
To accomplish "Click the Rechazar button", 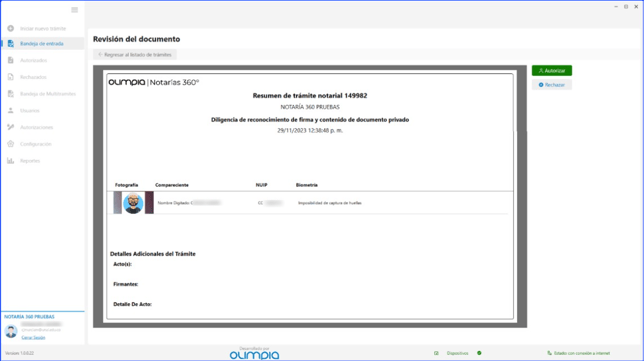I will 552,85.
